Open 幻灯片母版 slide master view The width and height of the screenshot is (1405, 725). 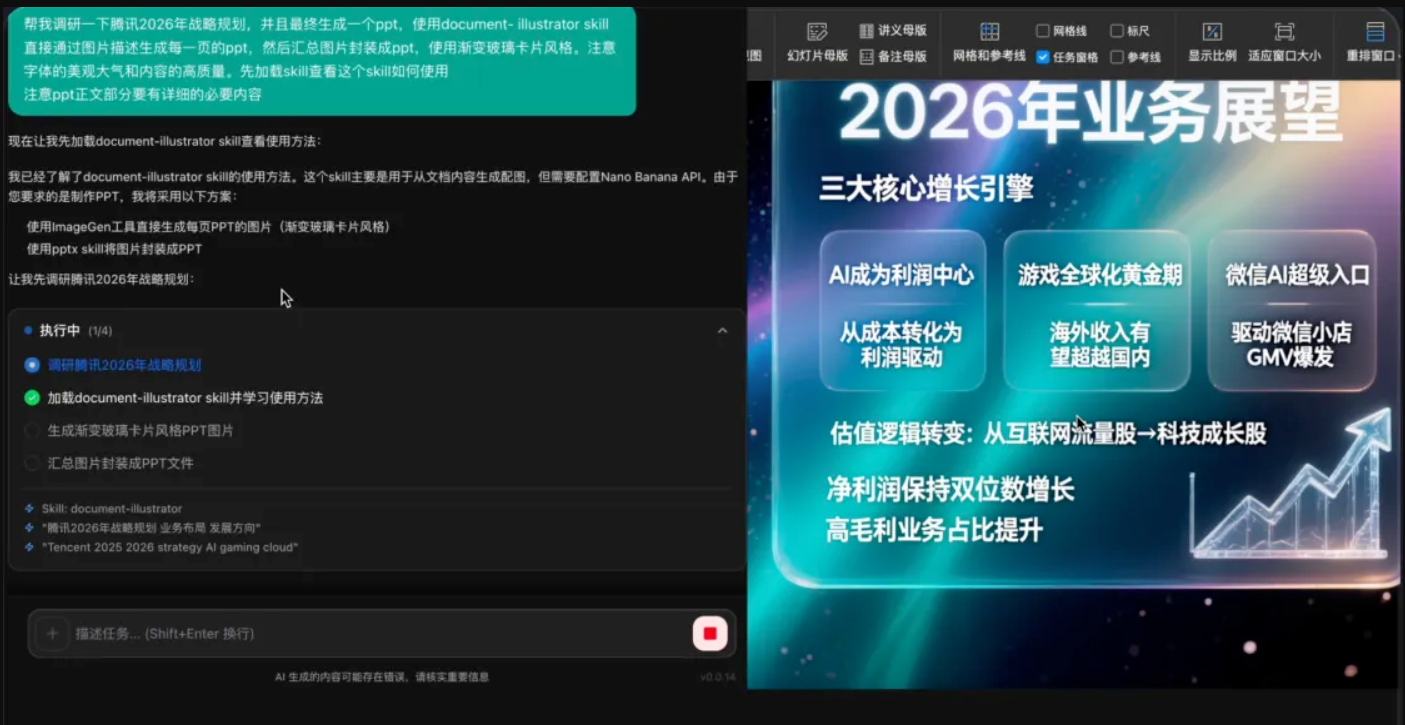817,41
